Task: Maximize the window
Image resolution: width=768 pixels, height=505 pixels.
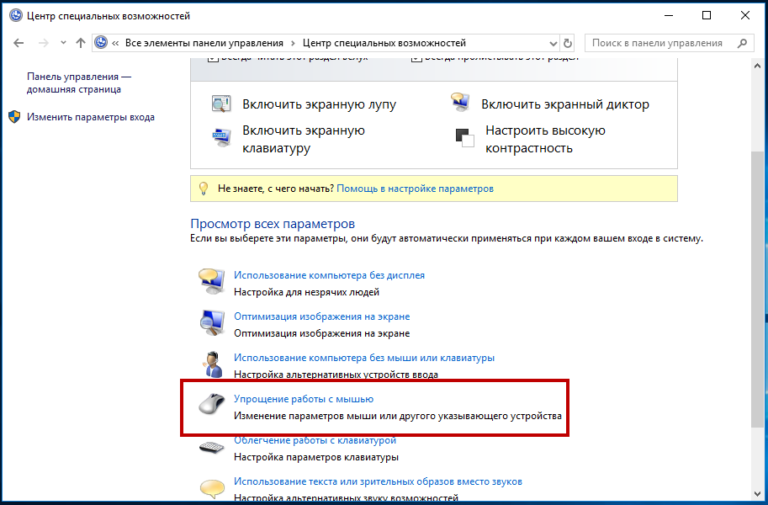Action: tap(706, 15)
